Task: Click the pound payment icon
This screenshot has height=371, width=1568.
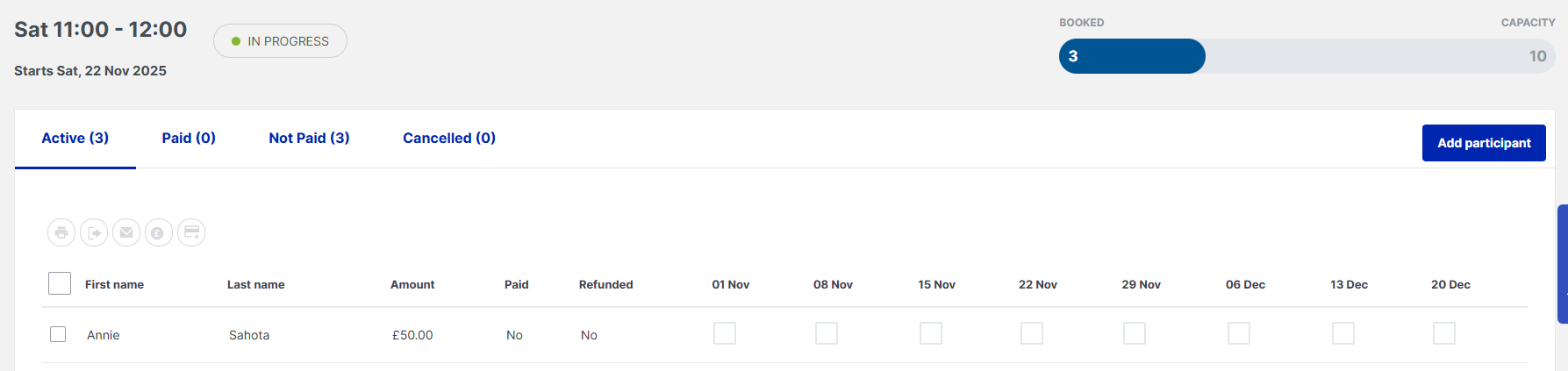Action: pyautogui.click(x=159, y=232)
